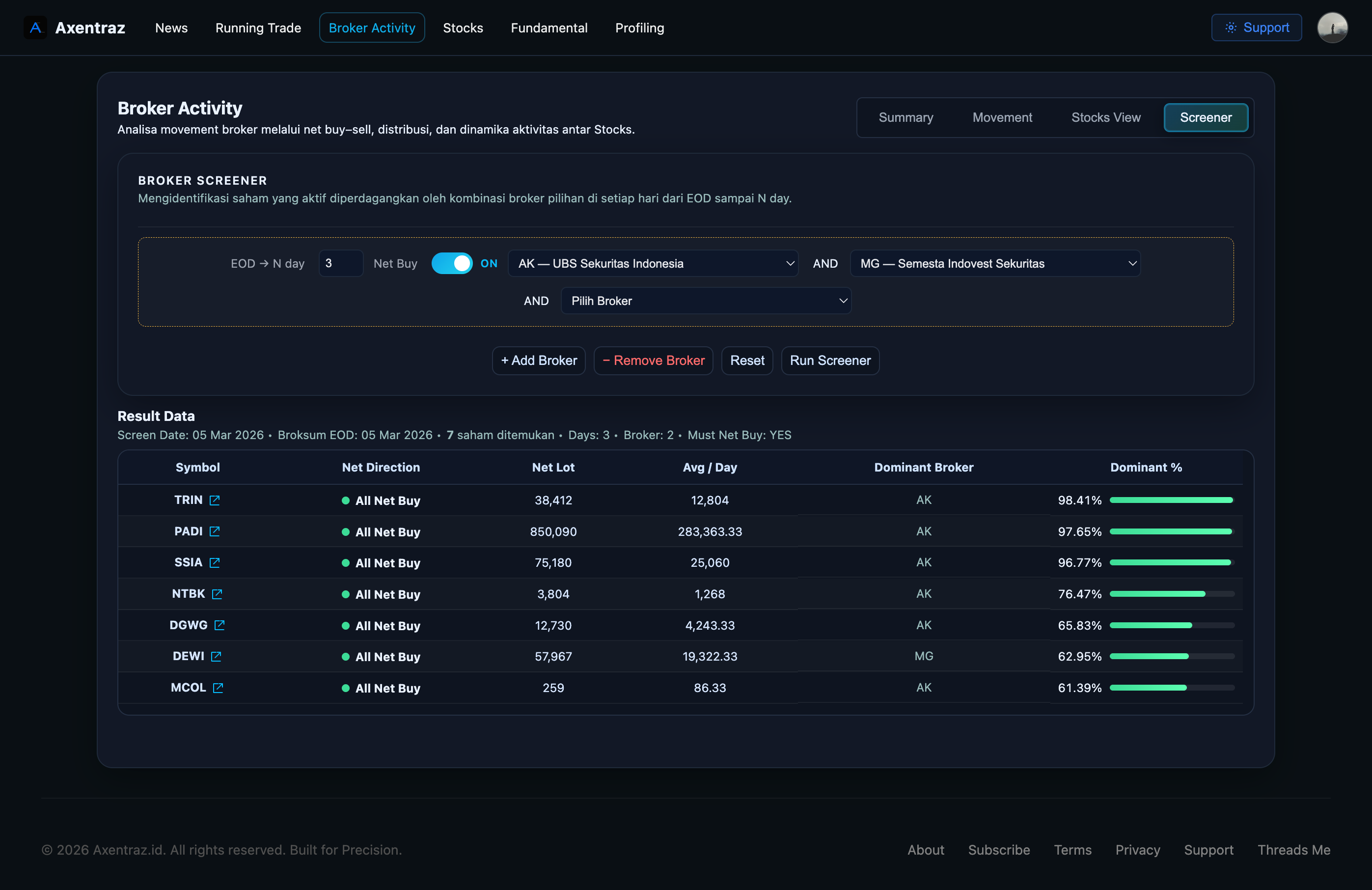
Task: Open TRIN external link icon
Action: pos(215,501)
